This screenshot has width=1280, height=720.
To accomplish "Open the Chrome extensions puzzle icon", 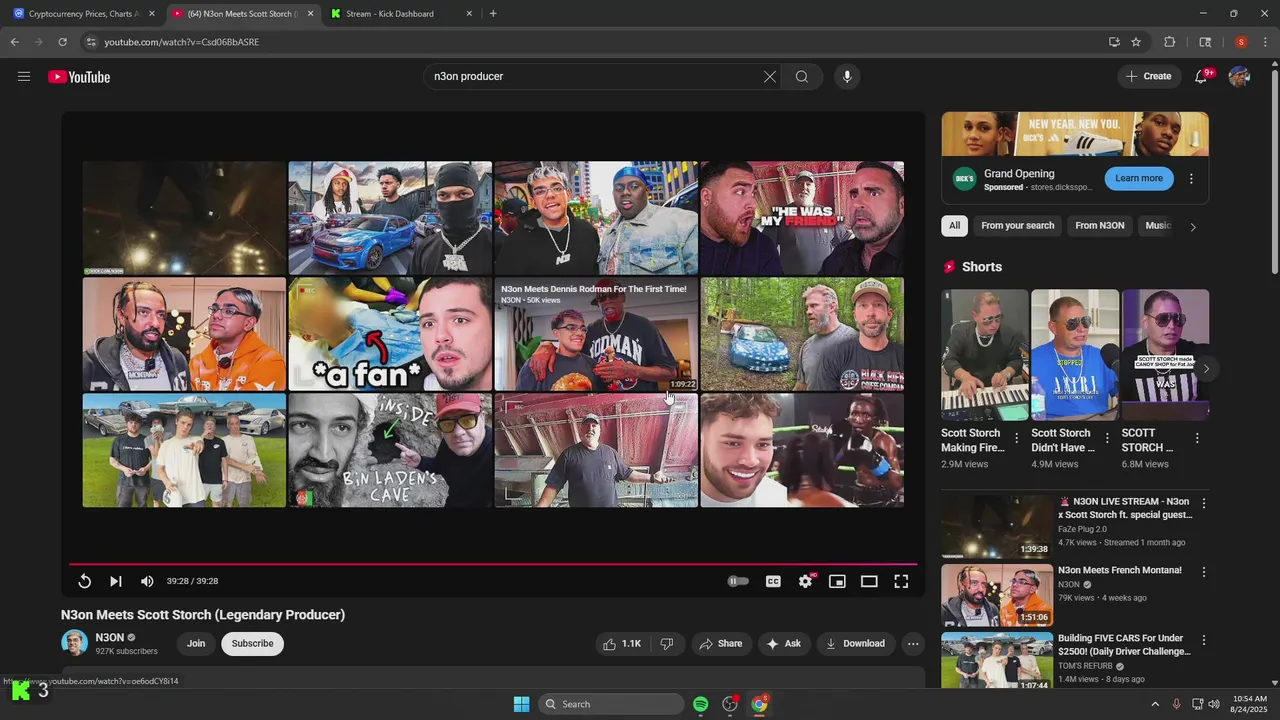I will point(1169,42).
